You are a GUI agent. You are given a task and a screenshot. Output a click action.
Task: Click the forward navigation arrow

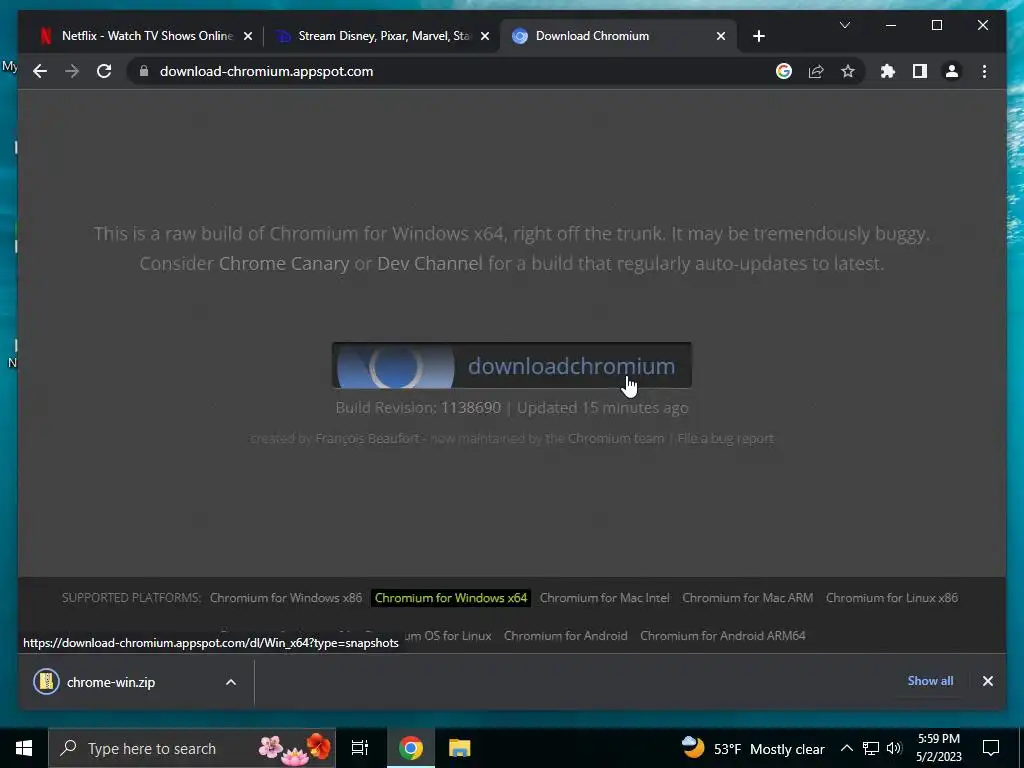tap(72, 71)
